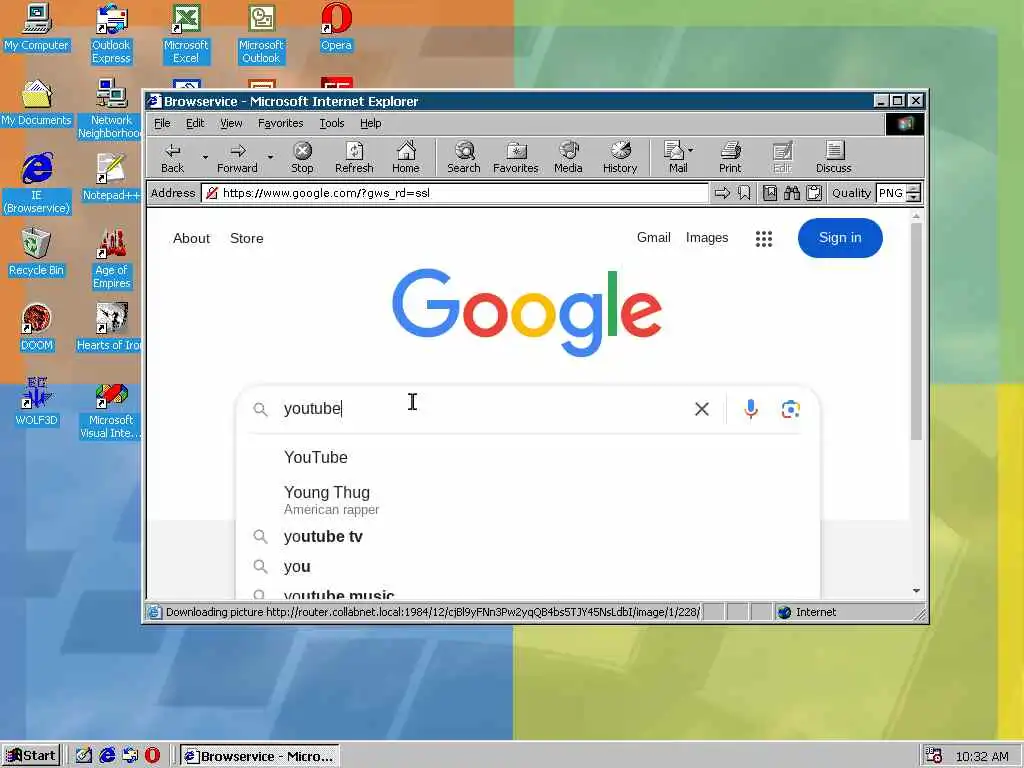
Task: Click the Windows Start button
Action: (31, 756)
